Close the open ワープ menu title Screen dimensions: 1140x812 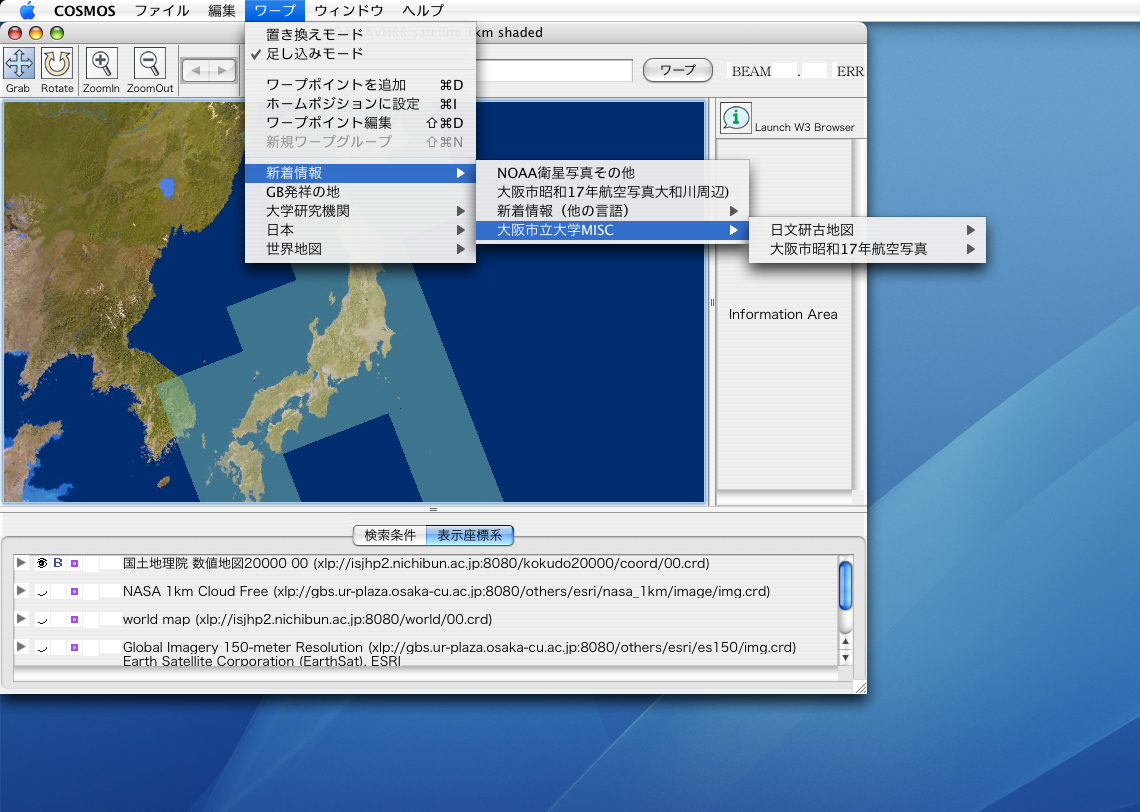275,10
